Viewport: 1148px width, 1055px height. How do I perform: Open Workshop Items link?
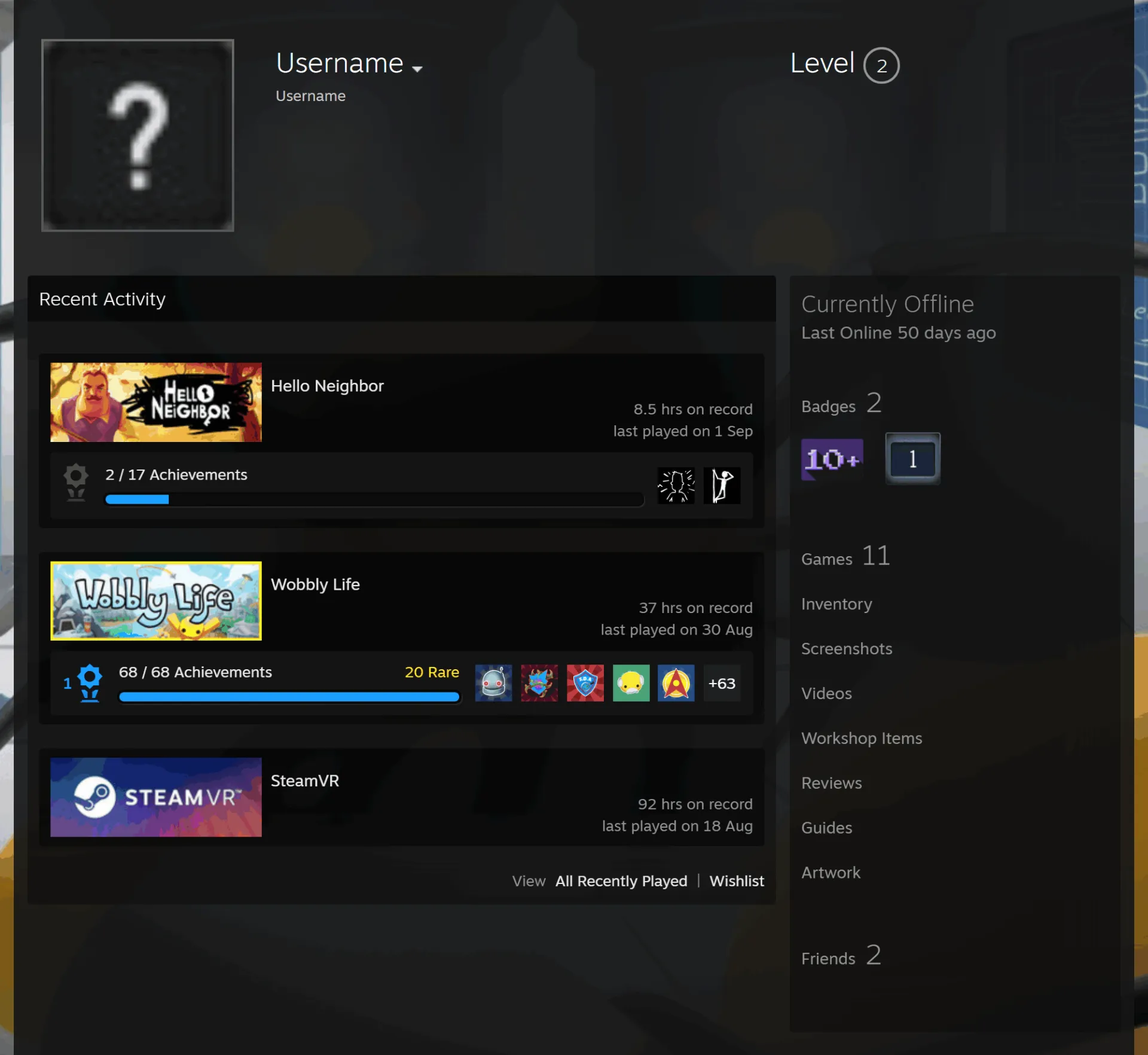click(862, 739)
